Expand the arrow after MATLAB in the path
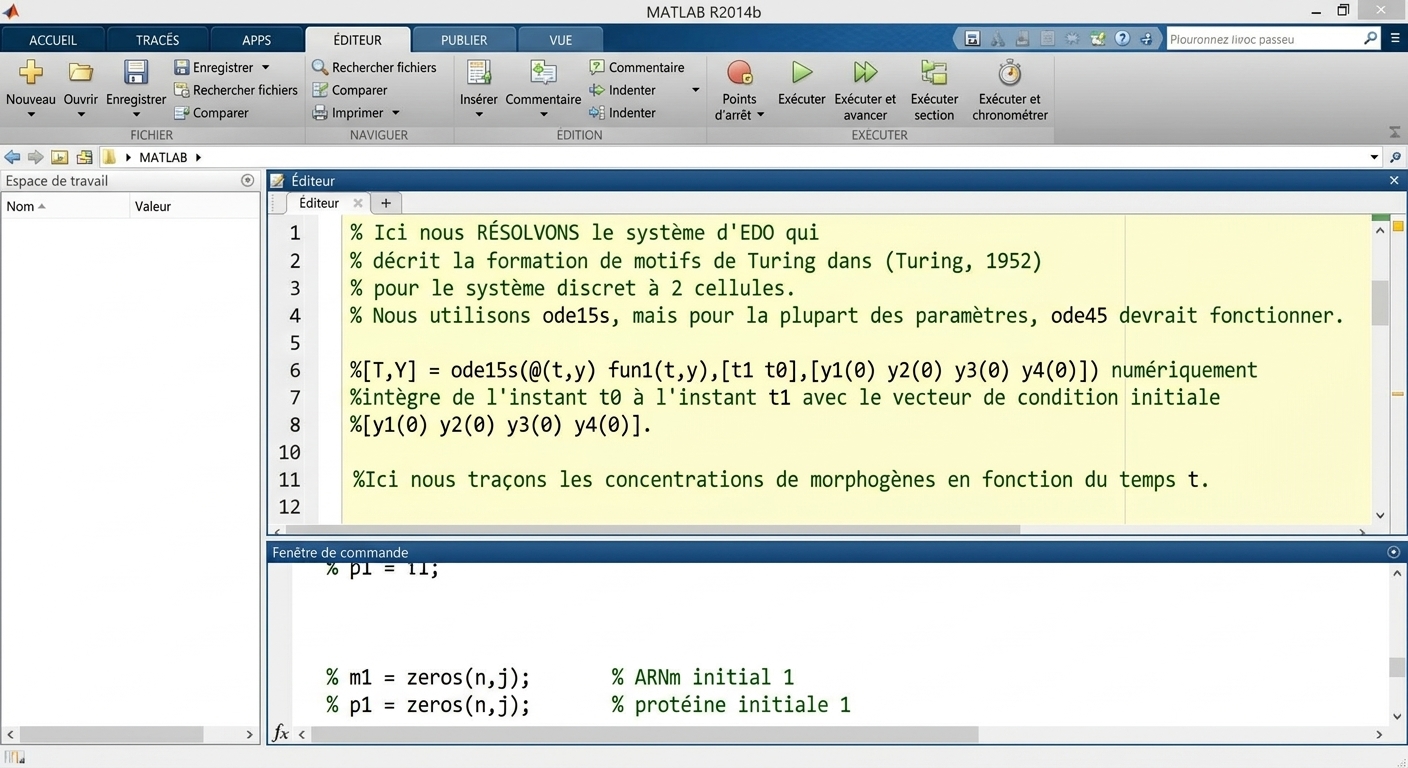1408x768 pixels. [x=198, y=157]
